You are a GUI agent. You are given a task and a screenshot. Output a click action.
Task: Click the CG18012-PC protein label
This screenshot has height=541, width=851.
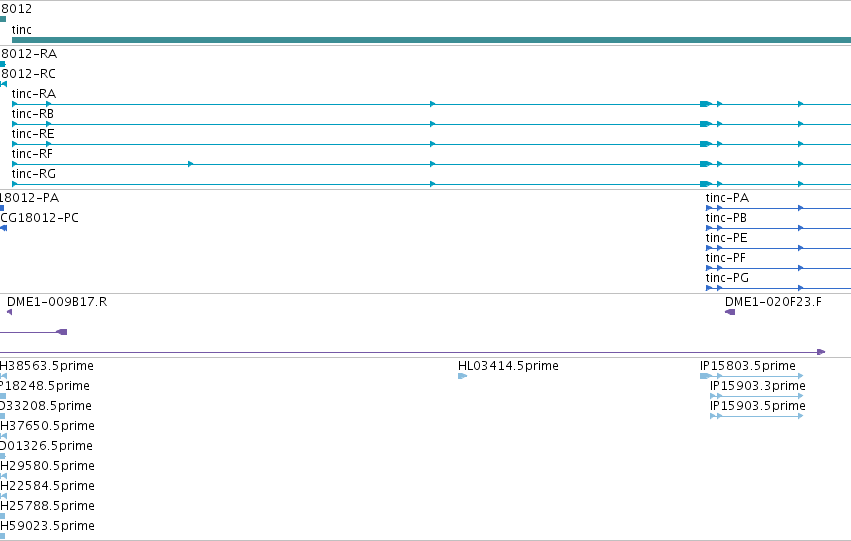coord(40,218)
